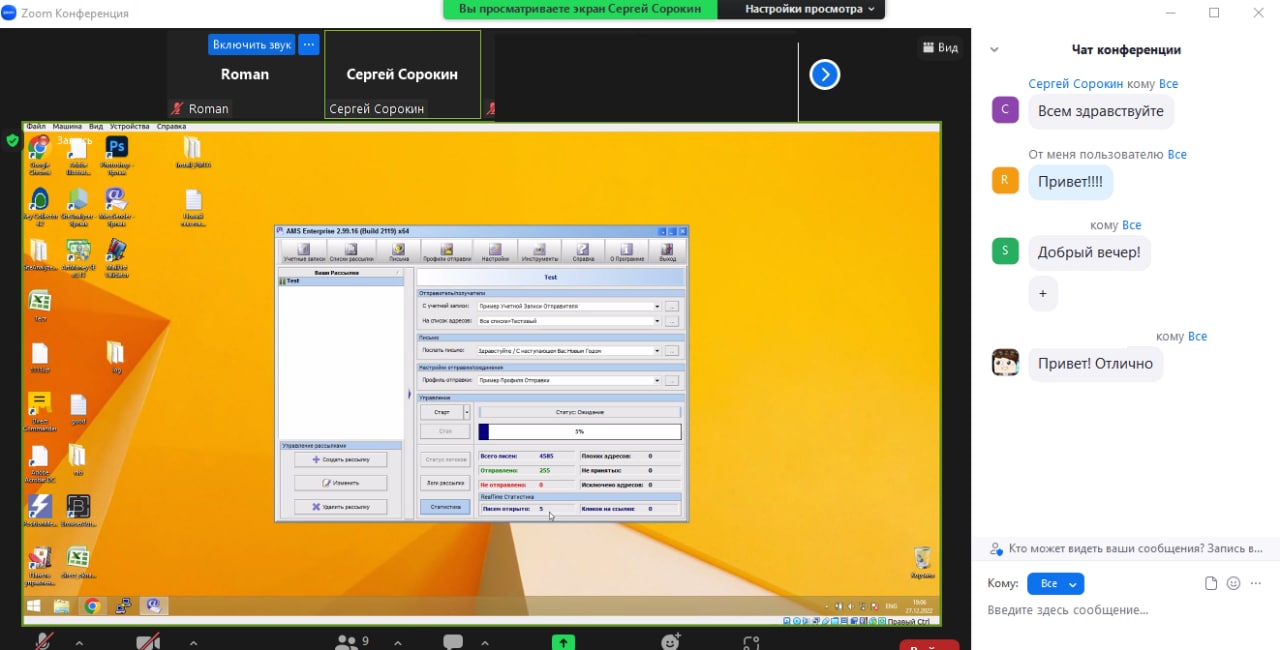Open Профили отправки in the AMS toolbar
Viewport: 1280px width, 650px height.
click(446, 252)
